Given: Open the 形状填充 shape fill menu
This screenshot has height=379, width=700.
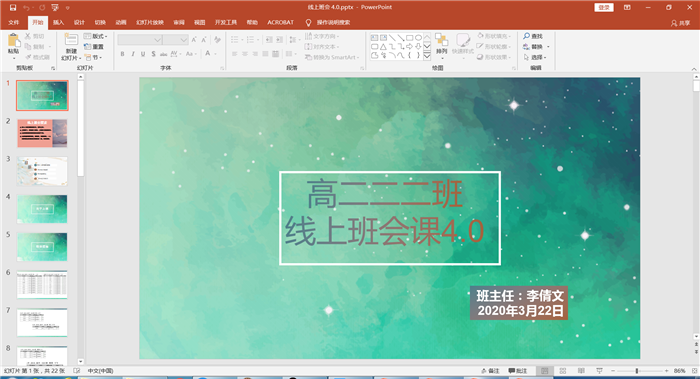Looking at the screenshot, I should tap(494, 36).
